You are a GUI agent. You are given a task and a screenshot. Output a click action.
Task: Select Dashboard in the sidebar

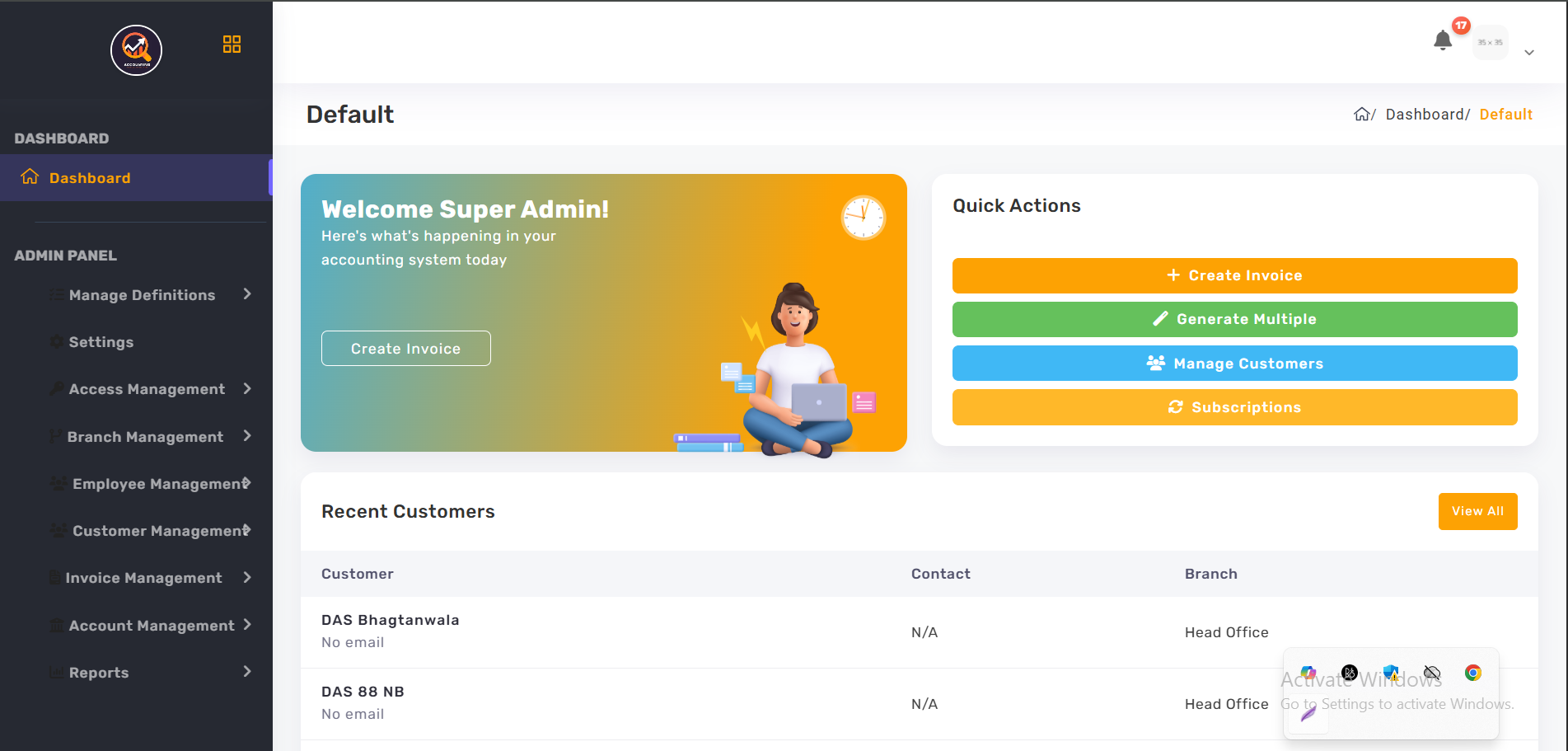(90, 178)
